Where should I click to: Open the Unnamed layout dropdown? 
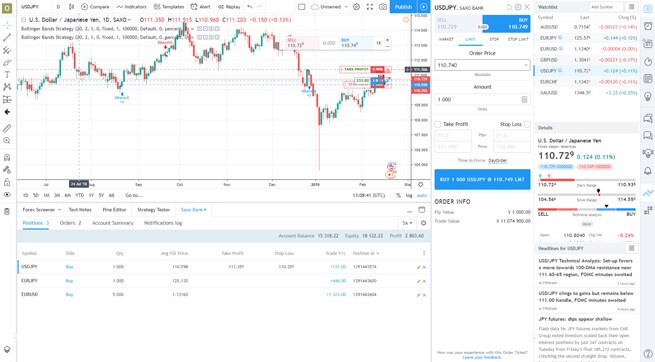click(330, 7)
